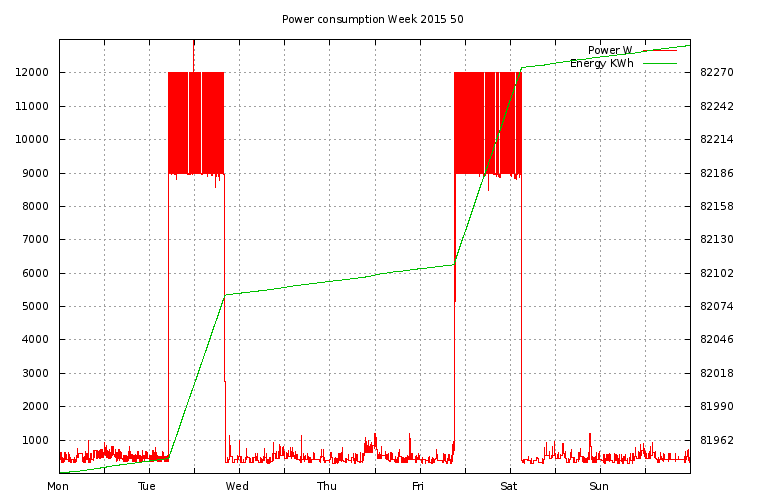The image size is (768, 500).
Task: Click the 82270 right axis value
Action: point(717,72)
